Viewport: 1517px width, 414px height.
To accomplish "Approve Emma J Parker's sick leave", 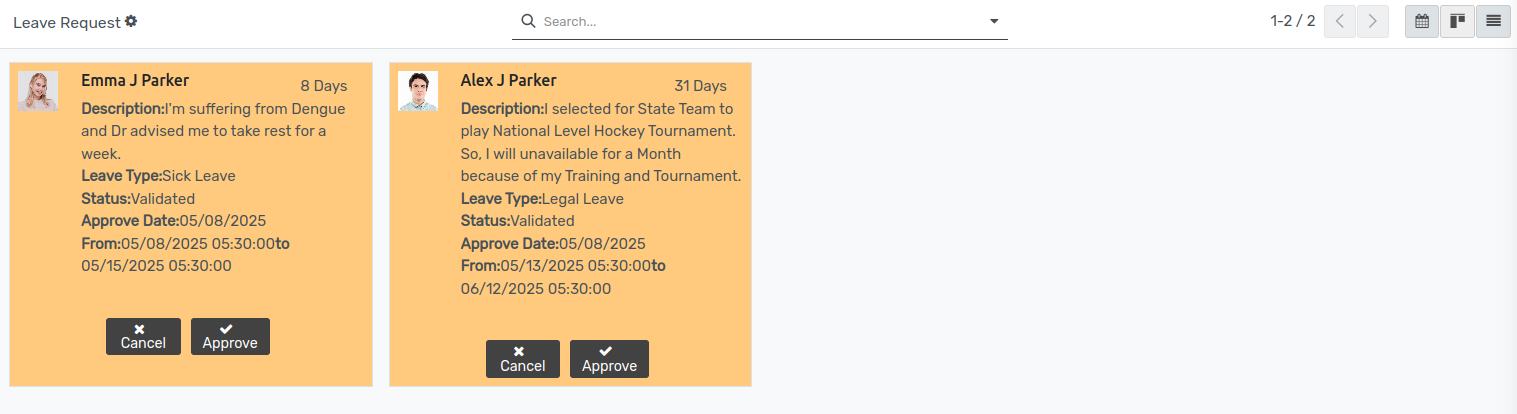I will point(230,336).
